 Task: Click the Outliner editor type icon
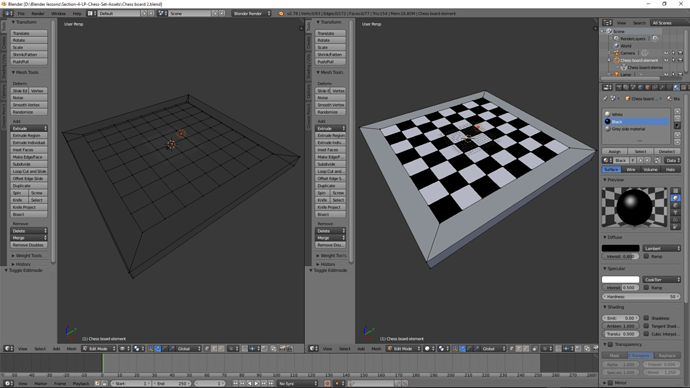point(607,22)
